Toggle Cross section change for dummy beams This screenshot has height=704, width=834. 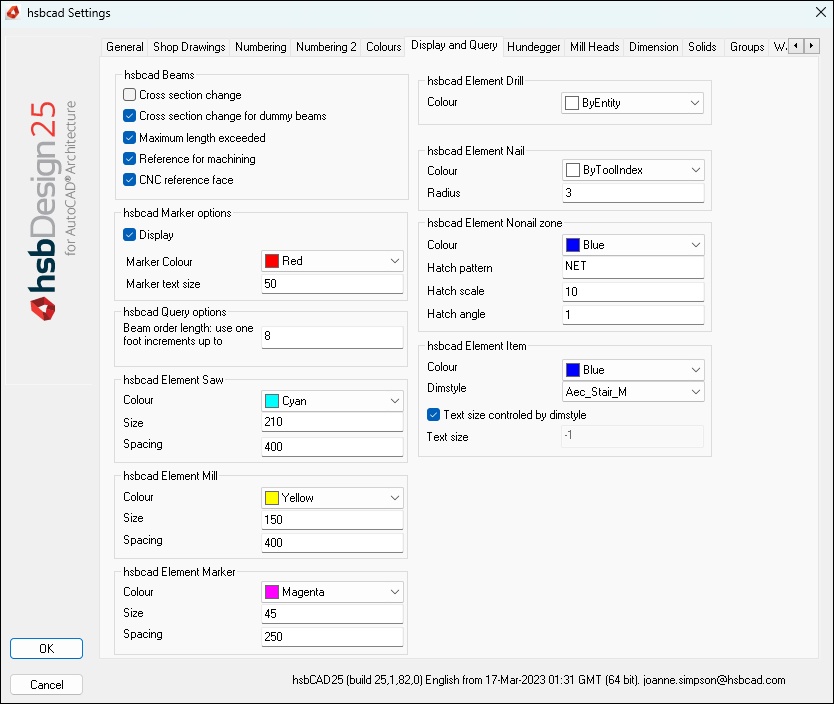coord(129,116)
